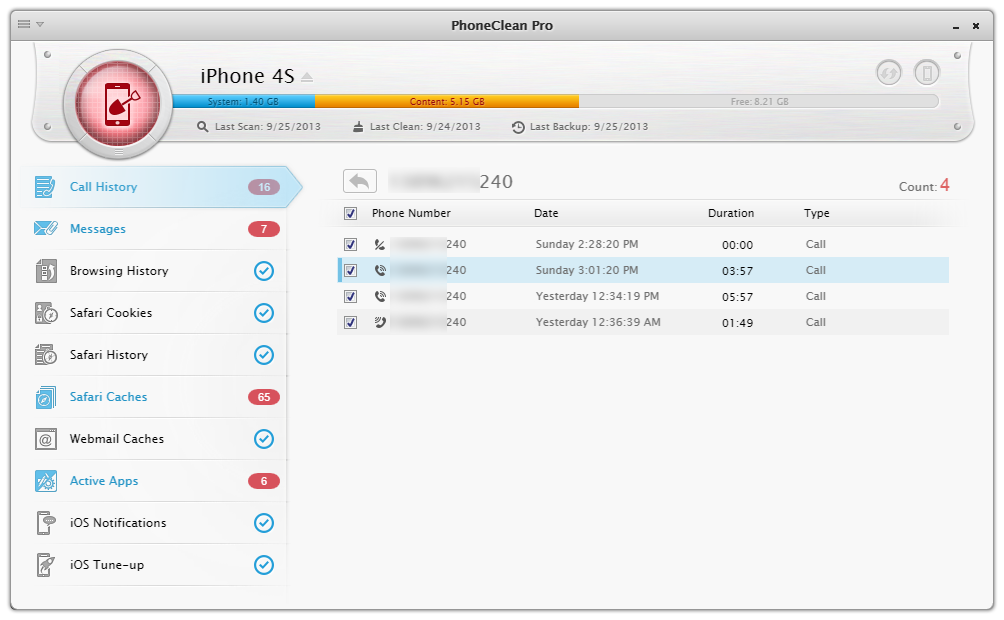Screen dimensions: 1004x620
Task: Click the Webmail Caches @ icon
Action: click(x=46, y=439)
